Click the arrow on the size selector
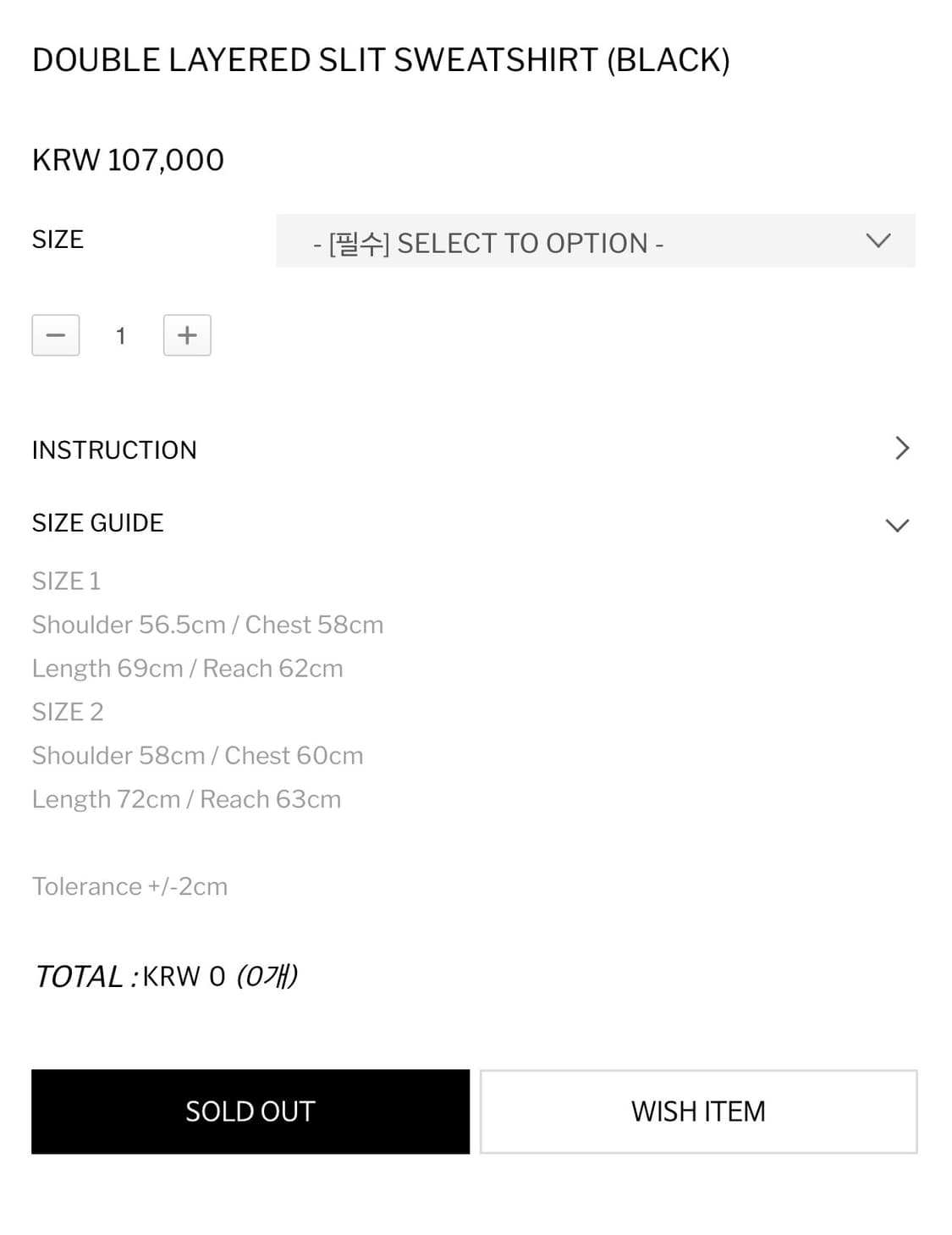Screen dimensions: 952x1235 [878, 240]
